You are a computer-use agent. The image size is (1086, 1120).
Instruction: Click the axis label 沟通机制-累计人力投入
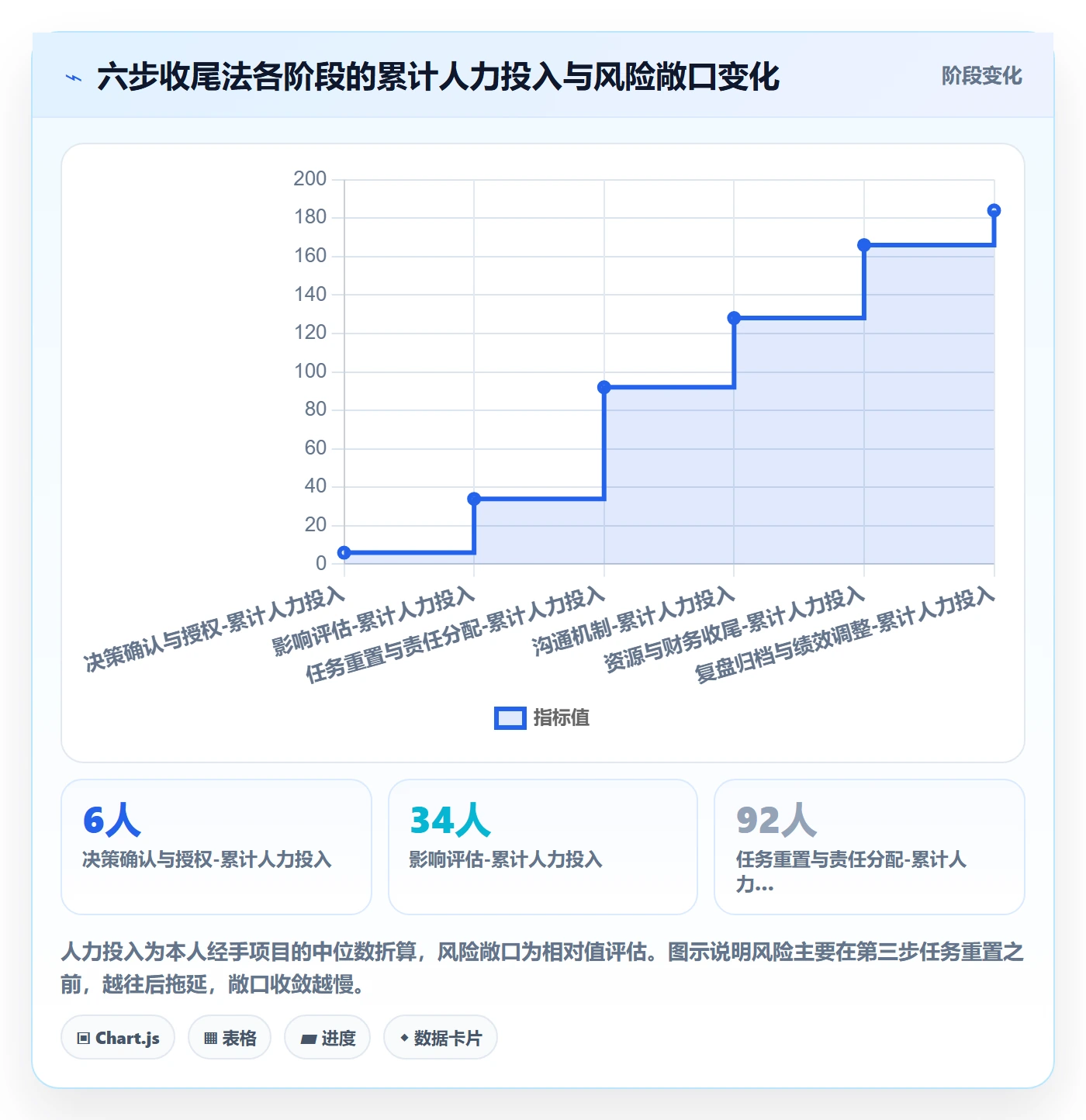[x=634, y=621]
